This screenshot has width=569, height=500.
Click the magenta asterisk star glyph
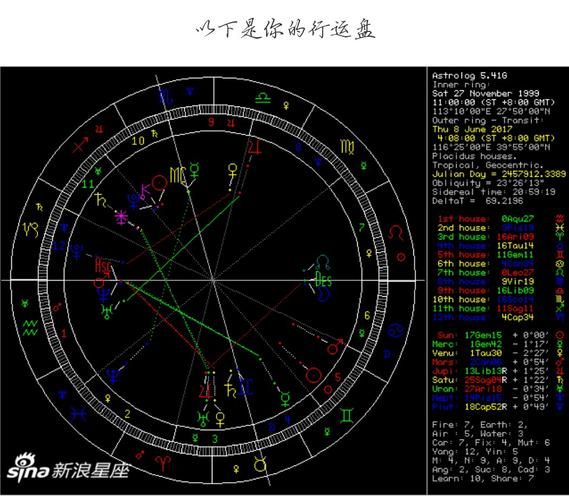click(x=121, y=218)
